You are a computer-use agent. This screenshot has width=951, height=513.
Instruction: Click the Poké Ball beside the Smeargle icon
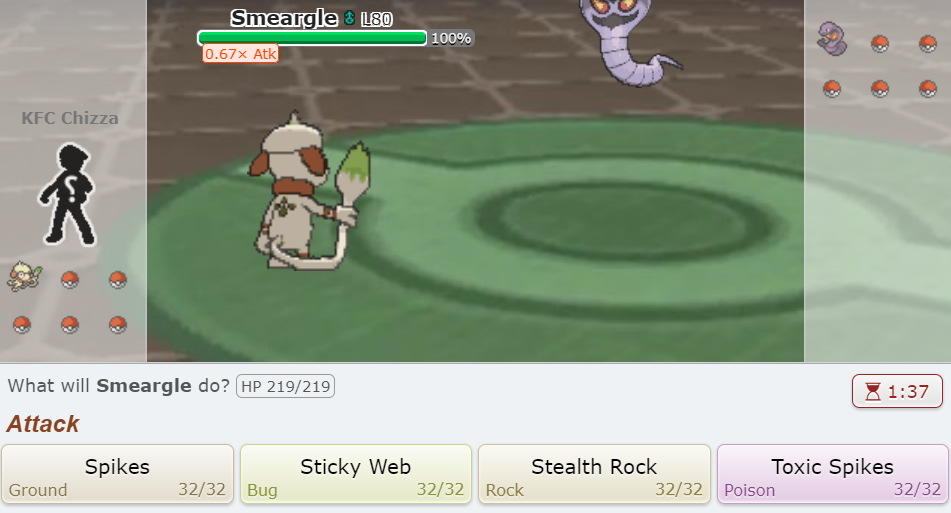(x=70, y=280)
